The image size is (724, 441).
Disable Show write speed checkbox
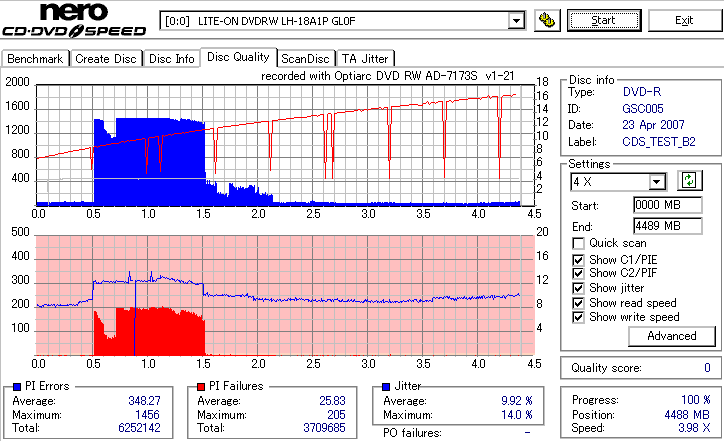578,317
